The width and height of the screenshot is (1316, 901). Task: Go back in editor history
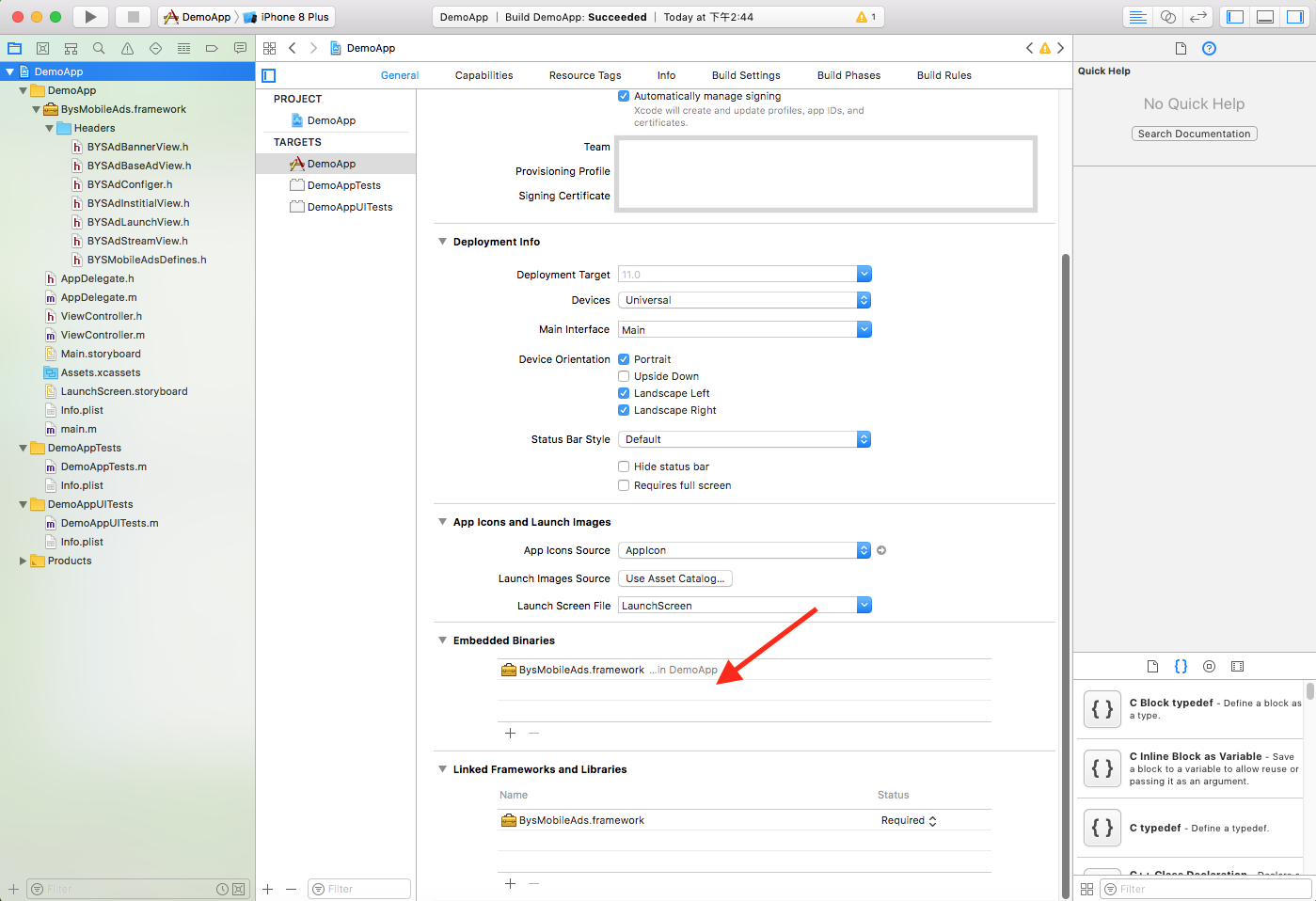[x=293, y=48]
